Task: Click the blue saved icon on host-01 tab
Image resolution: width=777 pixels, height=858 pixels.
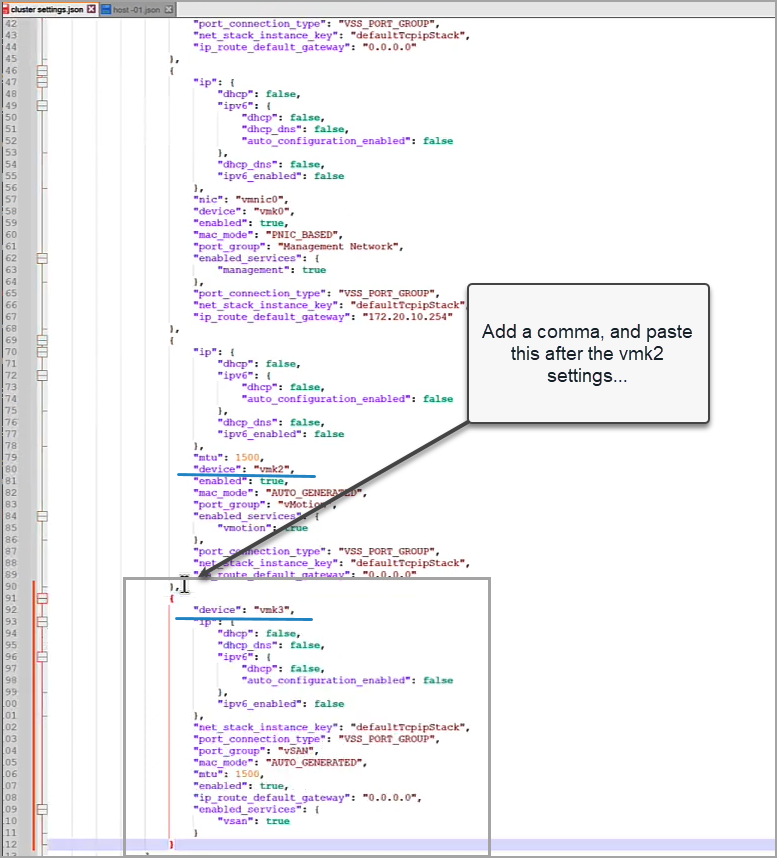Action: (106, 9)
